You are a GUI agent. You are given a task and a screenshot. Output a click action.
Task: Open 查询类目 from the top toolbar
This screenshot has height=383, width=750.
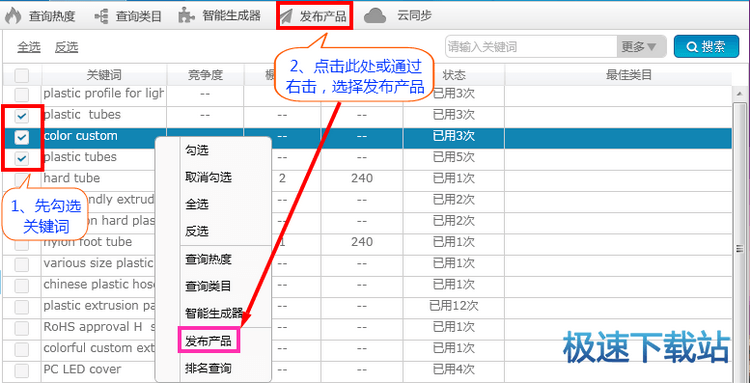coord(139,17)
